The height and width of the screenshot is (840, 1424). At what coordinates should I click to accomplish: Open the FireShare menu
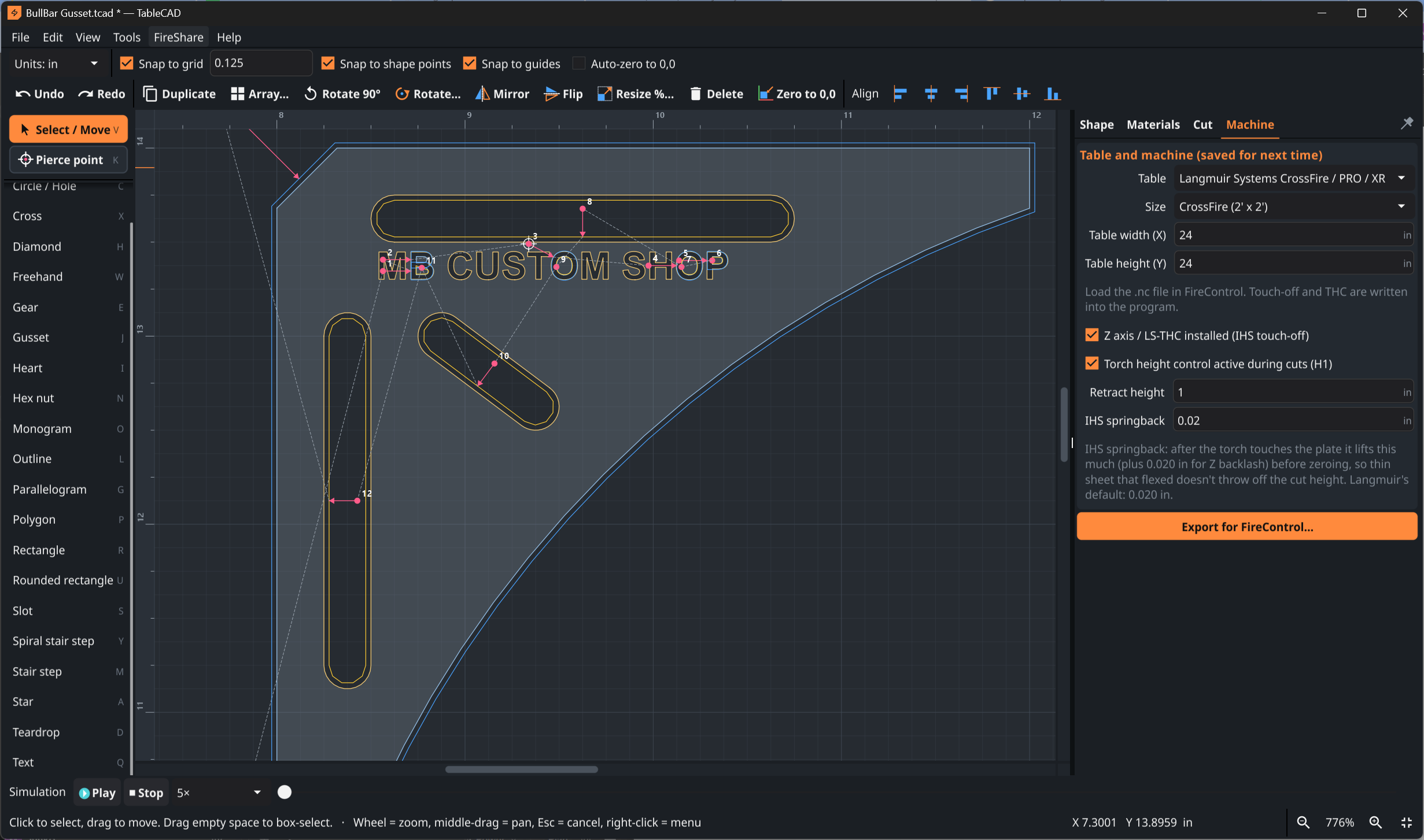point(178,37)
